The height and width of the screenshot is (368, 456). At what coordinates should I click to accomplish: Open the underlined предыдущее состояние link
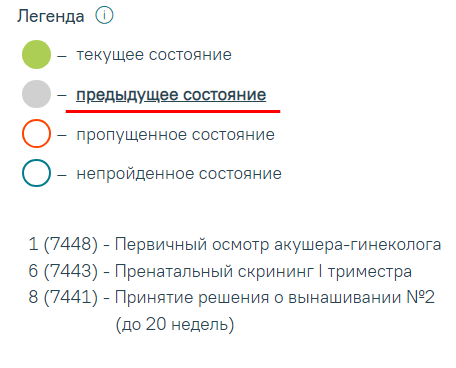pyautogui.click(x=171, y=95)
